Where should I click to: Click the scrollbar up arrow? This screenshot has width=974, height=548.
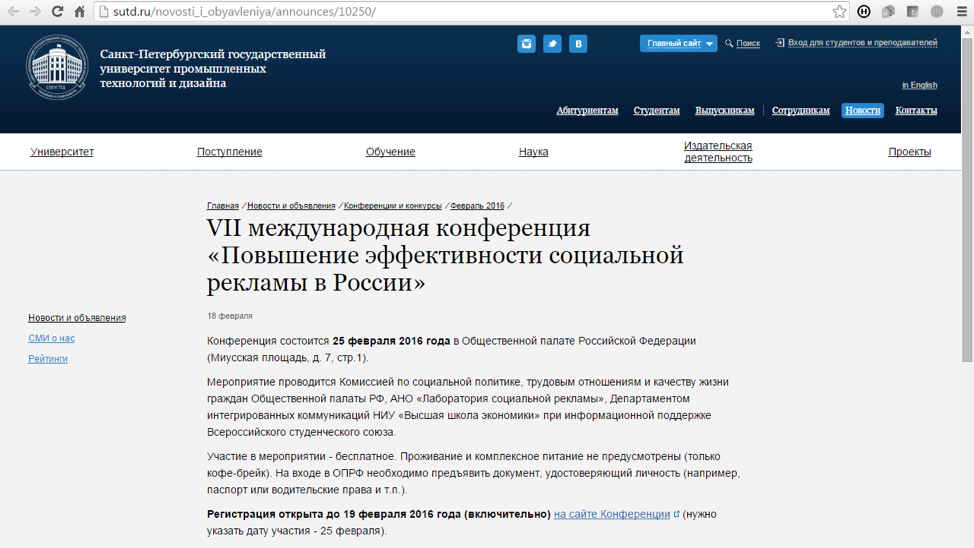967,31
